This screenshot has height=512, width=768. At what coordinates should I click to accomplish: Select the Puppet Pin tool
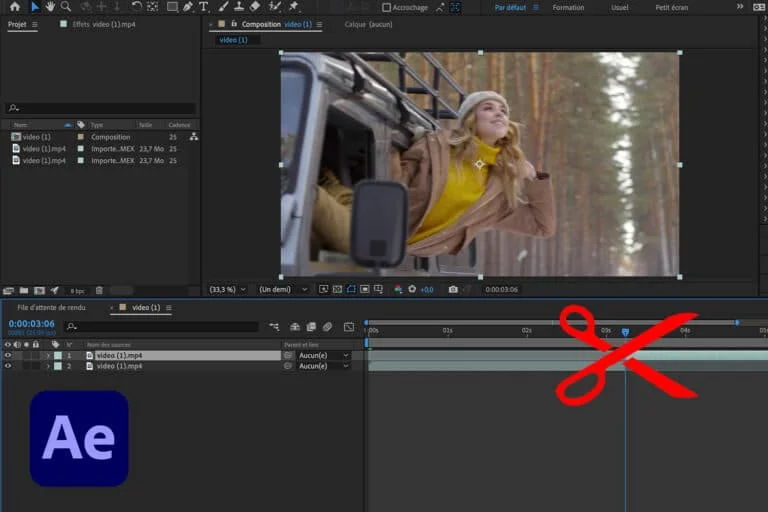293,7
